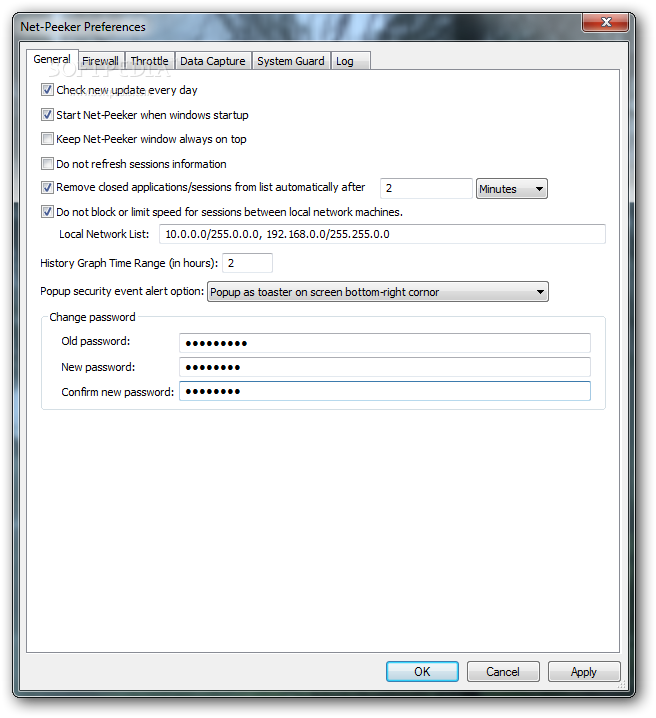The image size is (656, 718).
Task: Open the Minutes time unit dropdown
Action: click(512, 189)
